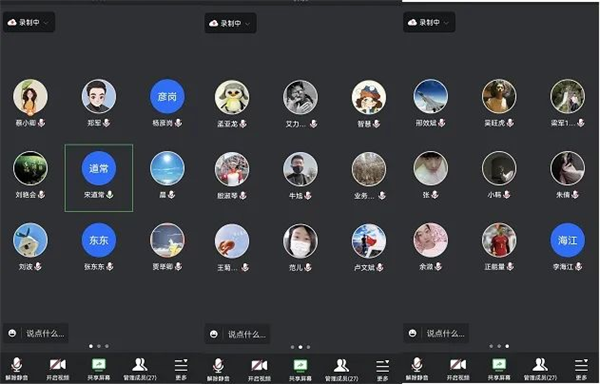Screen dimensions: 600x384
Task: Click the 李海江 name label
Action: tap(563, 267)
